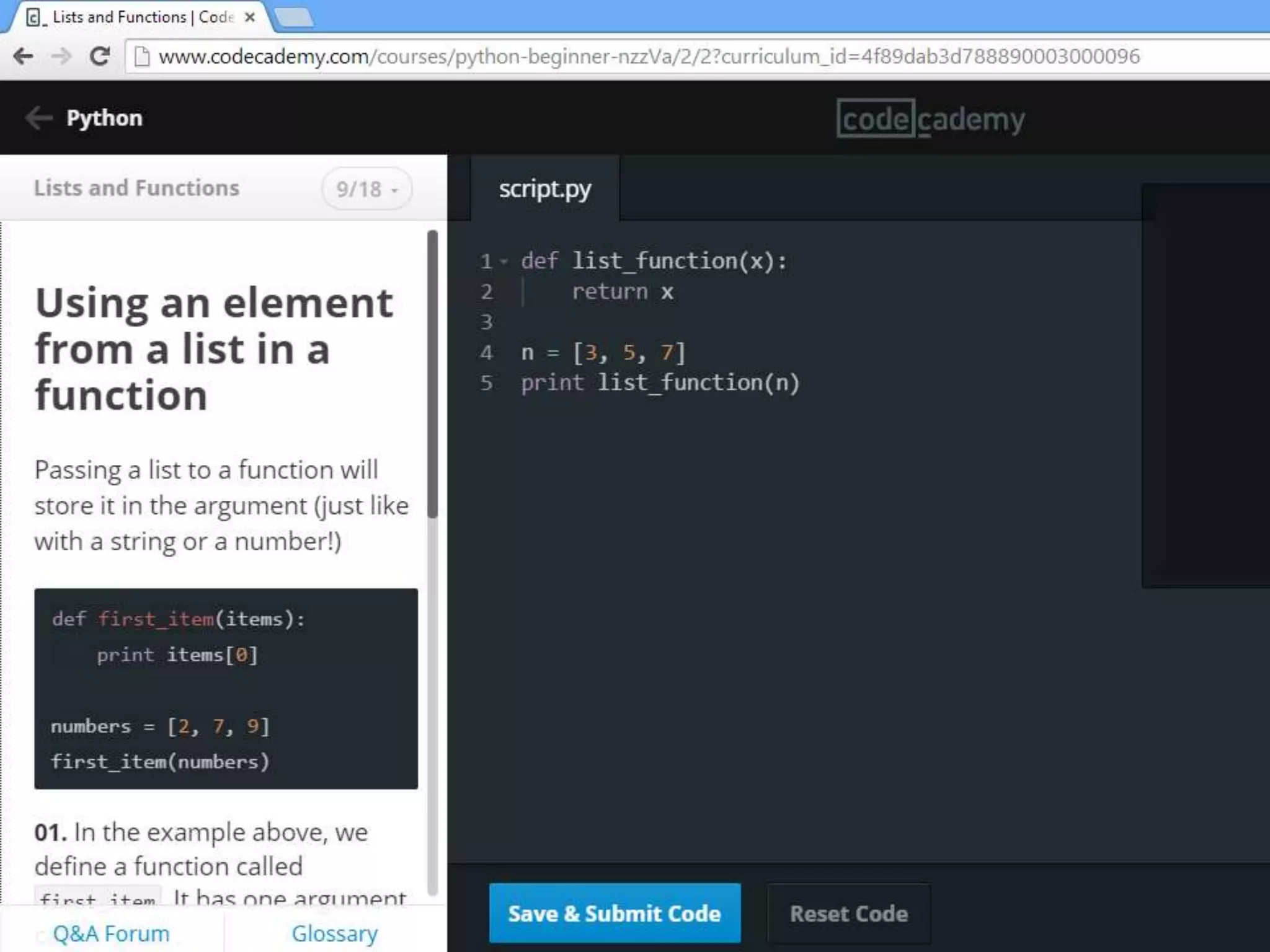The height and width of the screenshot is (952, 1270).
Task: Click example line 'print items[0]'
Action: point(177,654)
